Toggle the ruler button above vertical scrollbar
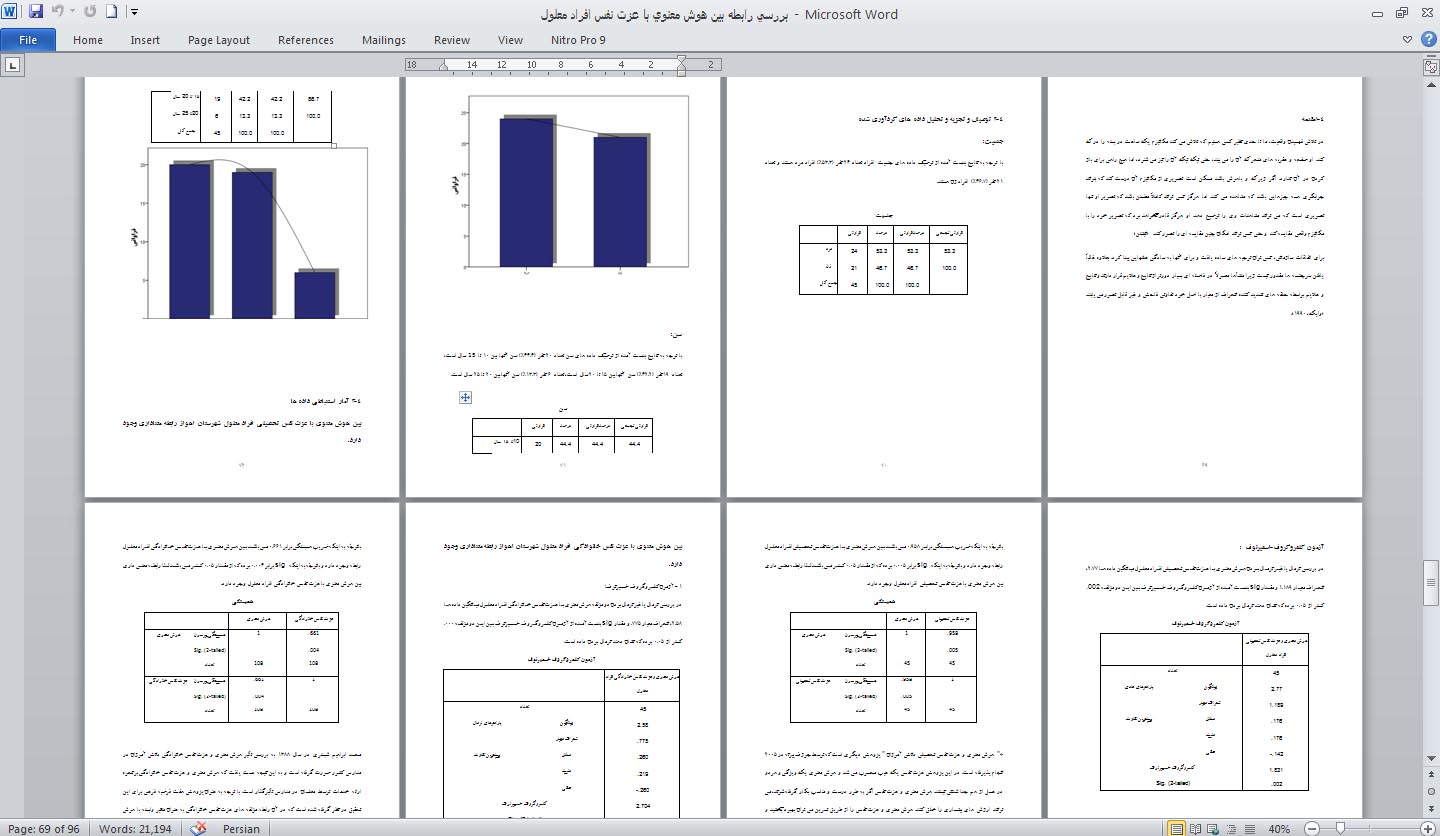1440x836 pixels. pos(1431,67)
